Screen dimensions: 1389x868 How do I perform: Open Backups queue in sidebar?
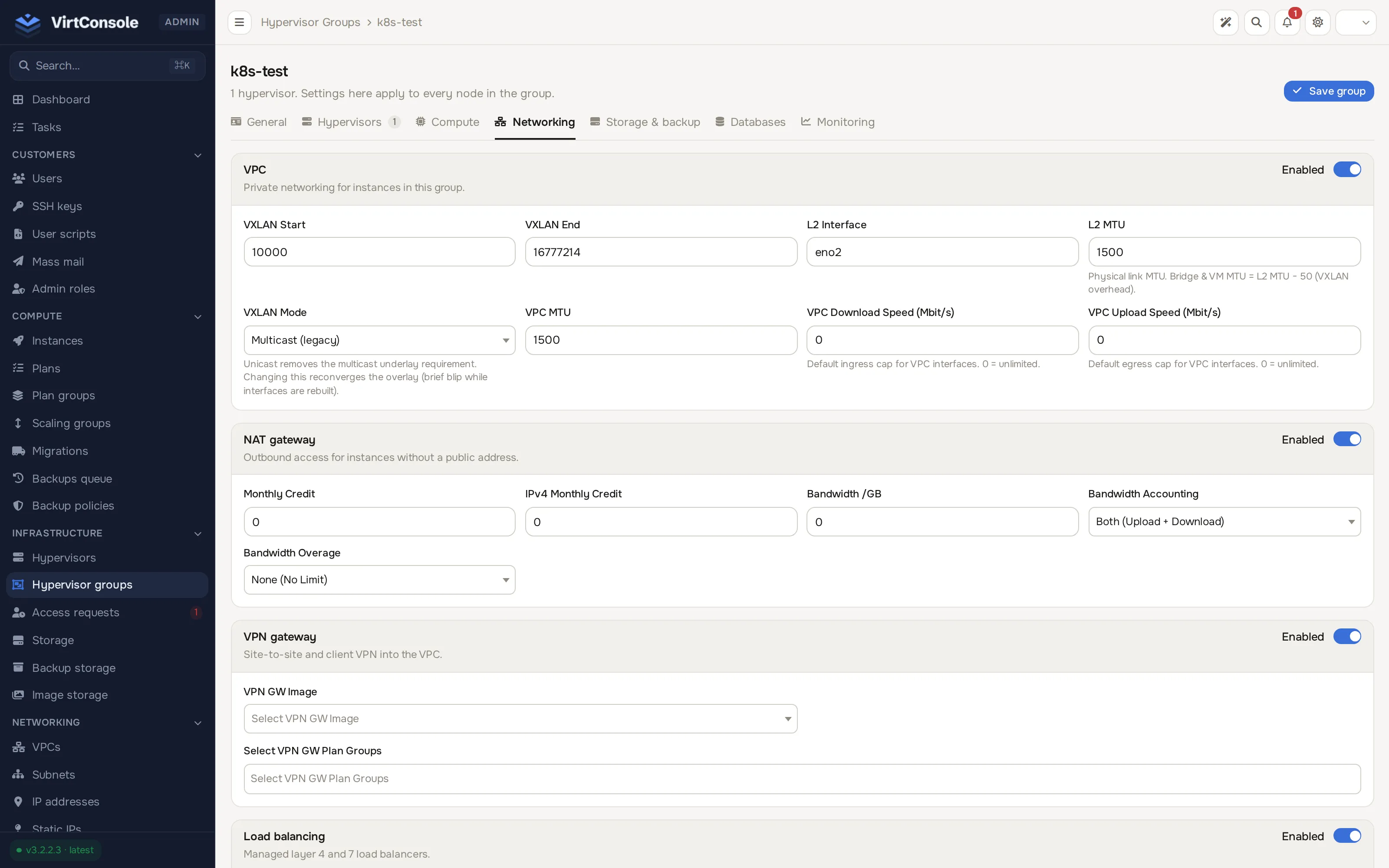[x=107, y=478]
